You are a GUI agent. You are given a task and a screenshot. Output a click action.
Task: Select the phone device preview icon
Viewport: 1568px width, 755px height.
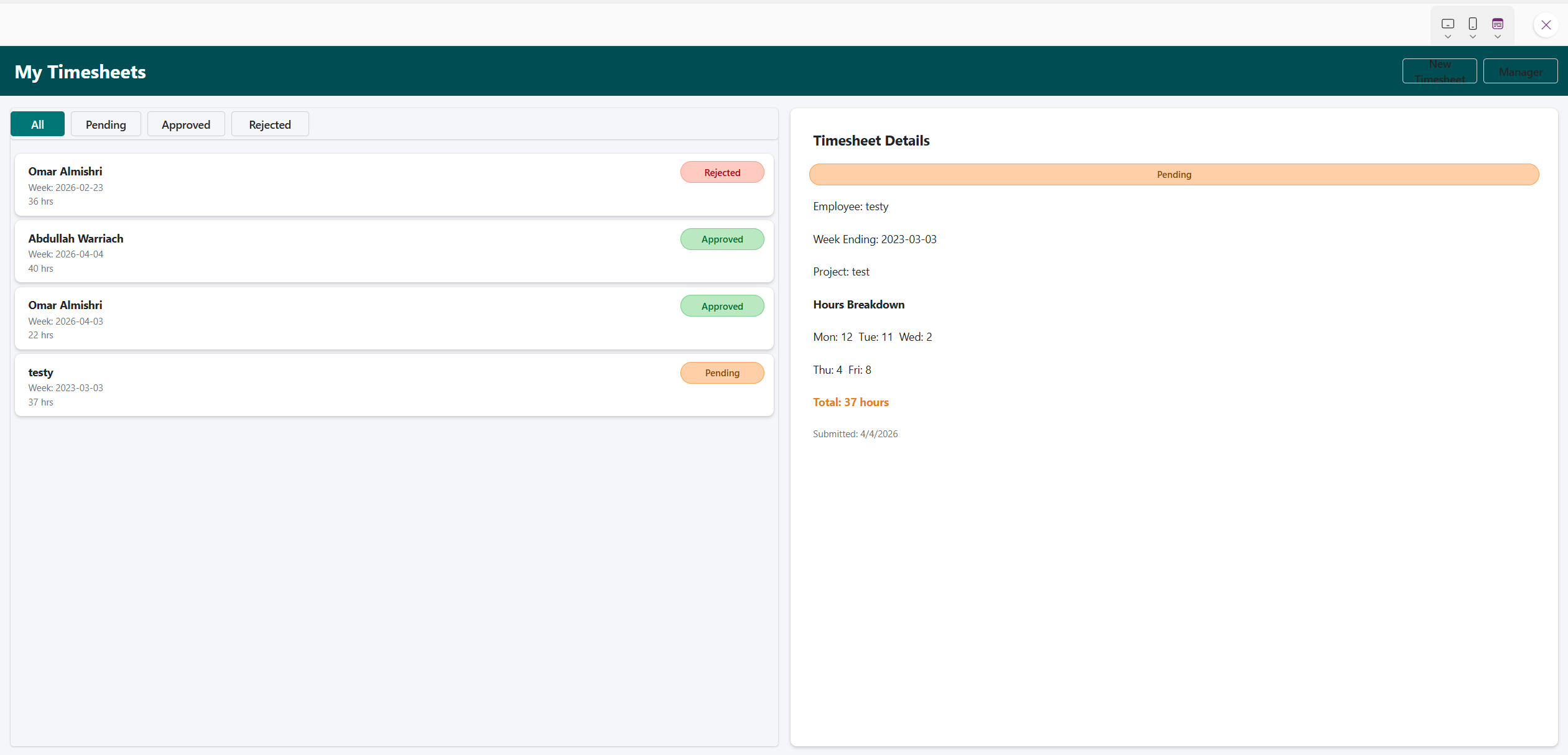click(1472, 24)
